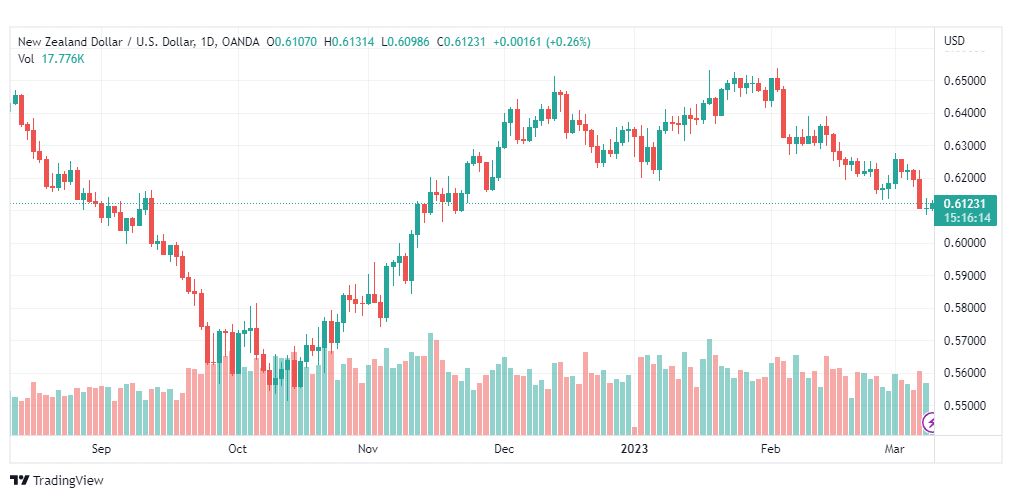Click the TradingView logo icon
Image resolution: width=1012 pixels, height=498 pixels.
19,481
